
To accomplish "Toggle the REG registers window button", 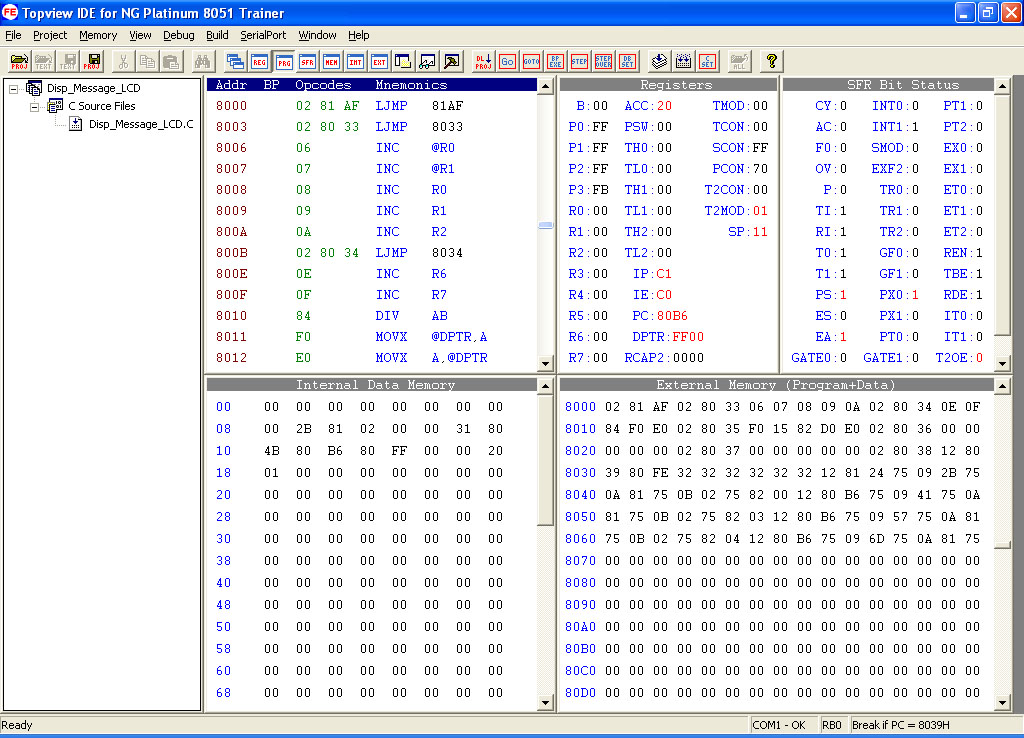I will [x=259, y=61].
